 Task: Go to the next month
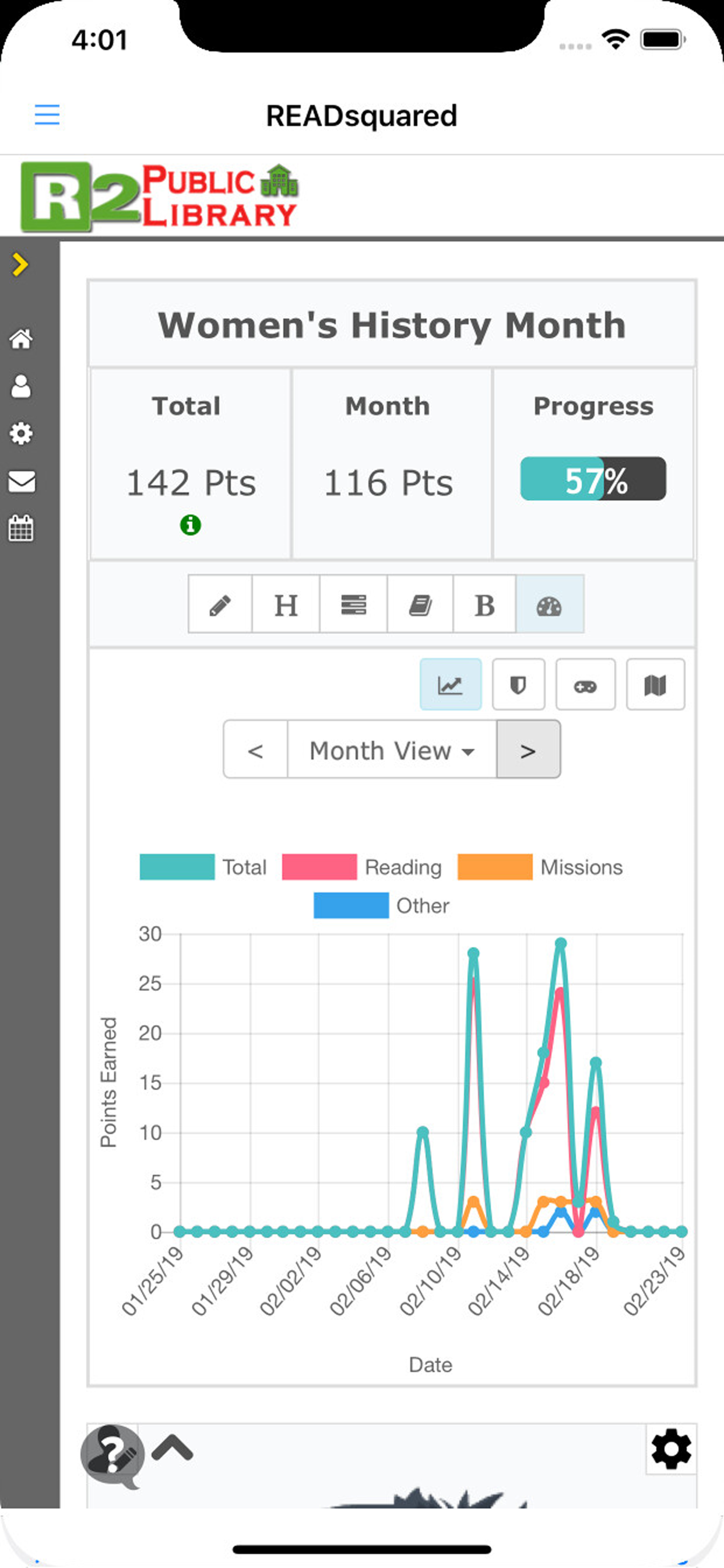pos(528,751)
